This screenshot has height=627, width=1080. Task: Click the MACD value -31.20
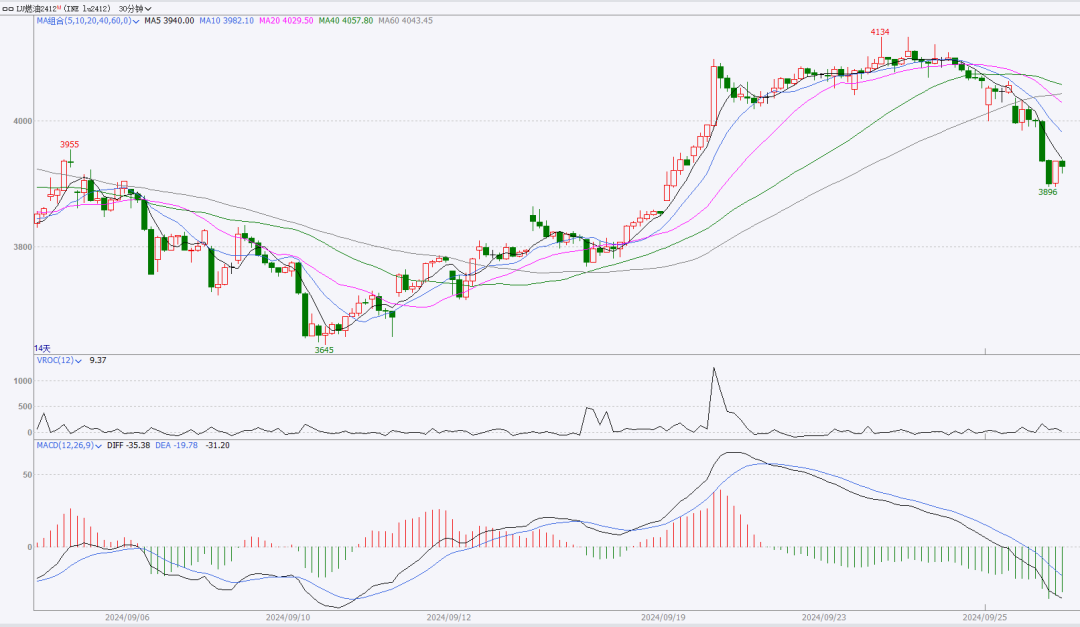(x=218, y=445)
